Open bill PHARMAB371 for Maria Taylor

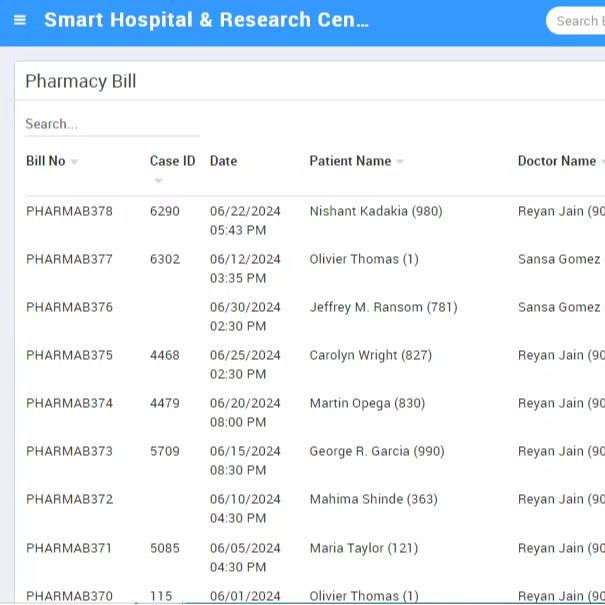[69, 548]
